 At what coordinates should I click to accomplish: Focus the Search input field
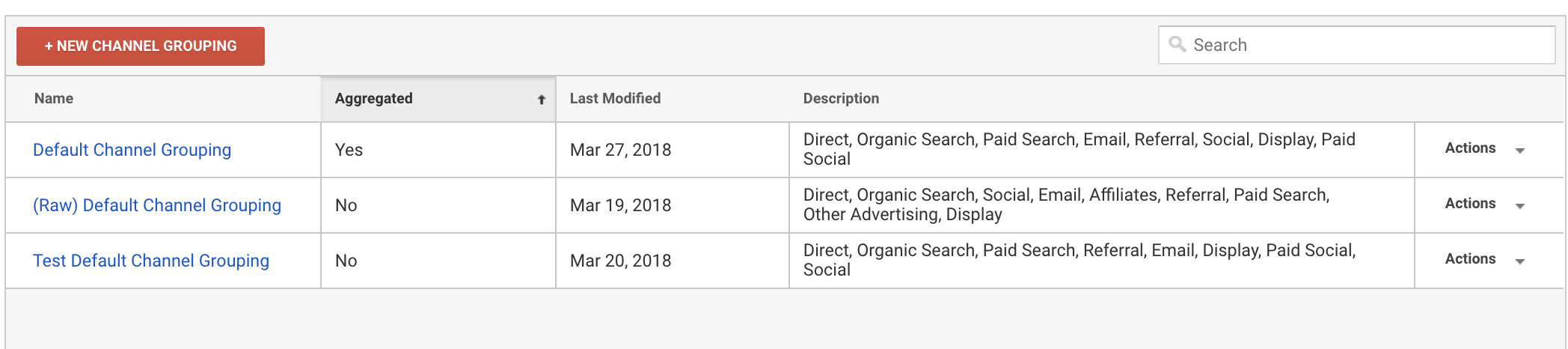(1371, 45)
